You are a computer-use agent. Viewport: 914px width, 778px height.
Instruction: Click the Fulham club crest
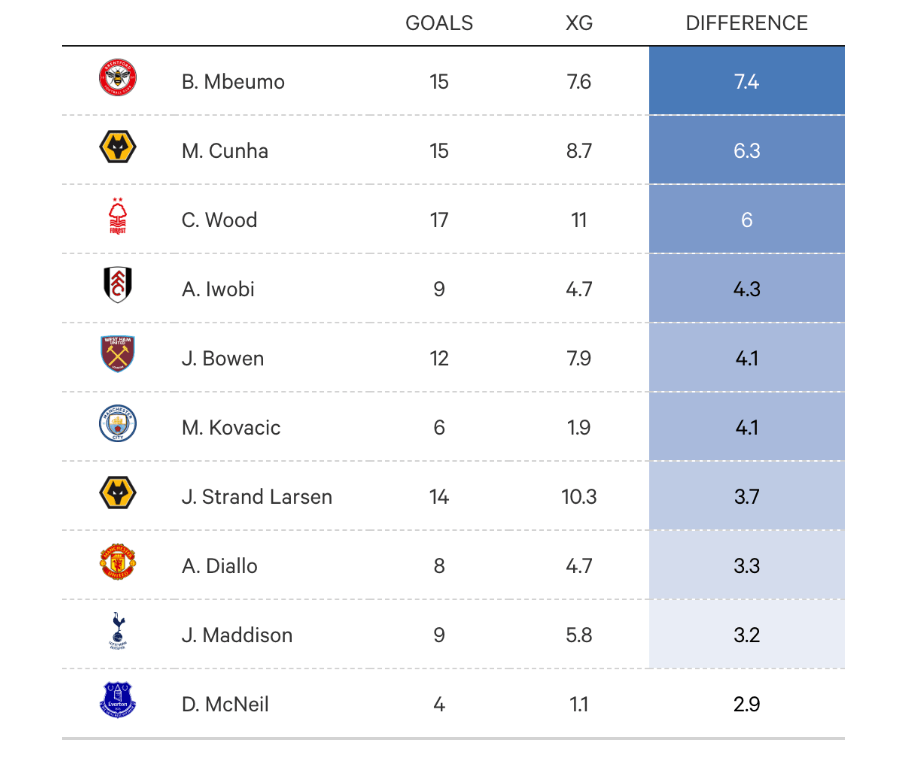pos(118,287)
